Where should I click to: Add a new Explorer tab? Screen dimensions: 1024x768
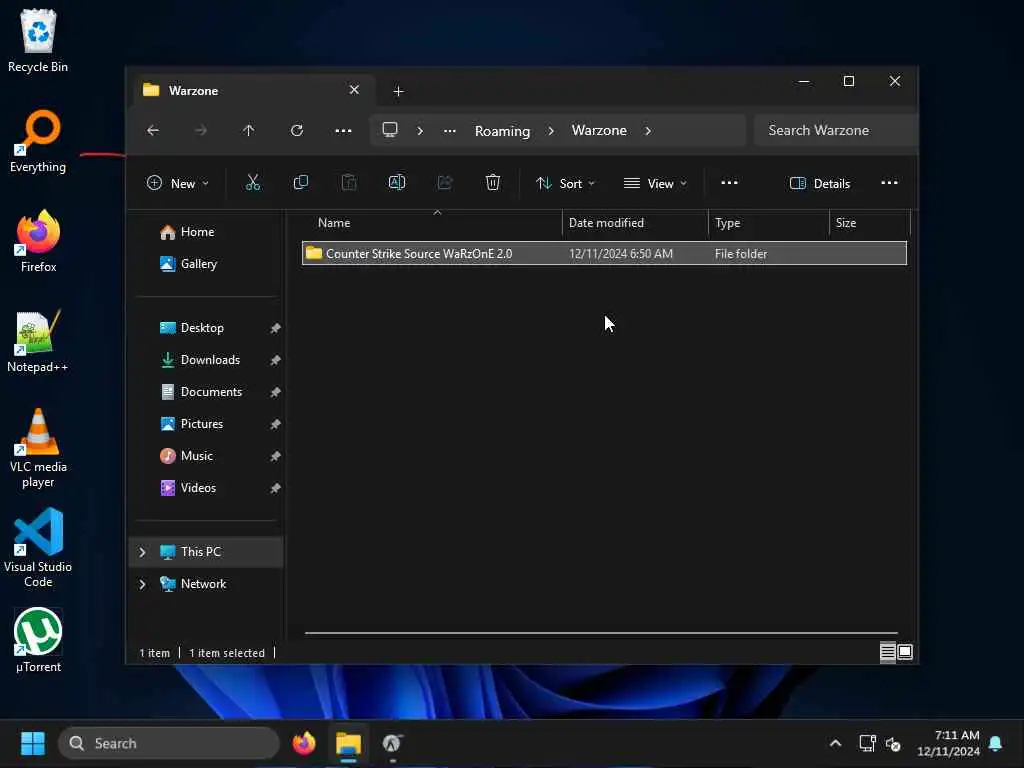[x=398, y=91]
